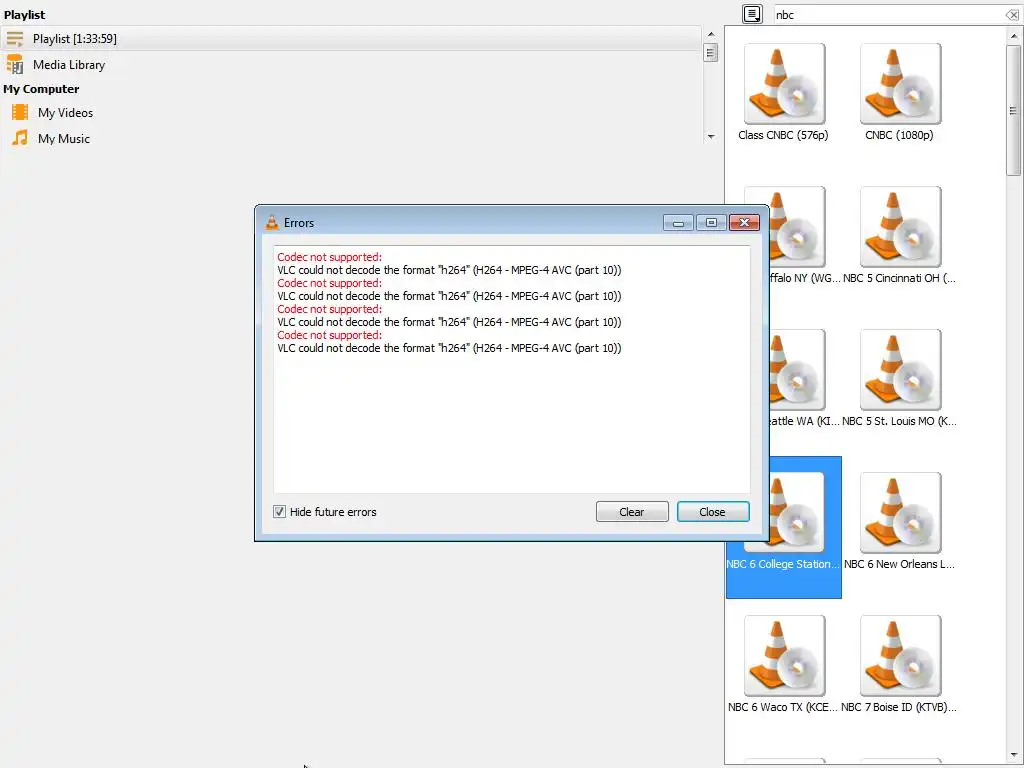The image size is (1024, 768).
Task: Click the Close button in Errors dialog
Action: (x=712, y=512)
